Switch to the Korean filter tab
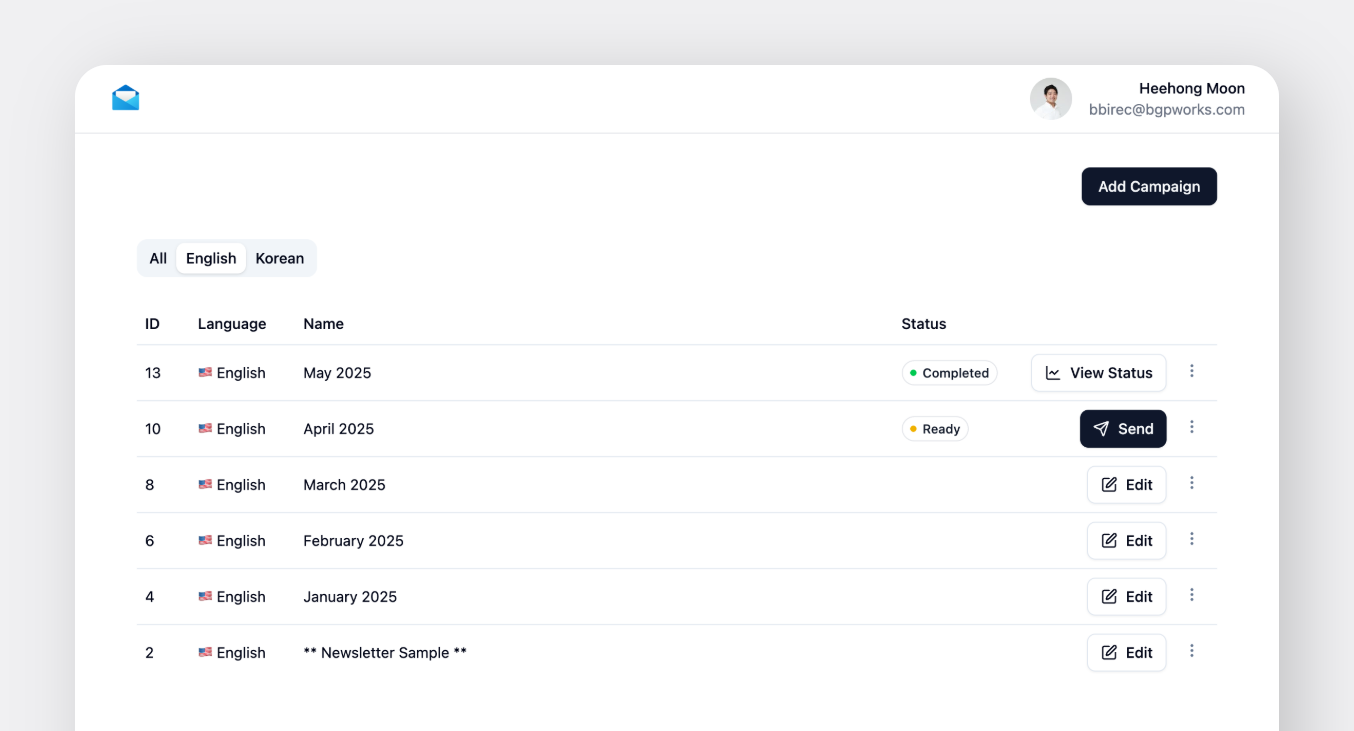 coord(280,258)
